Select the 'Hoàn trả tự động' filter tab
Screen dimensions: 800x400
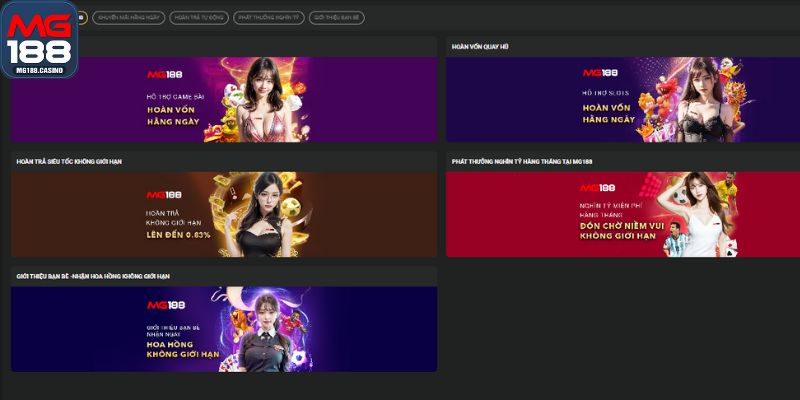199,17
